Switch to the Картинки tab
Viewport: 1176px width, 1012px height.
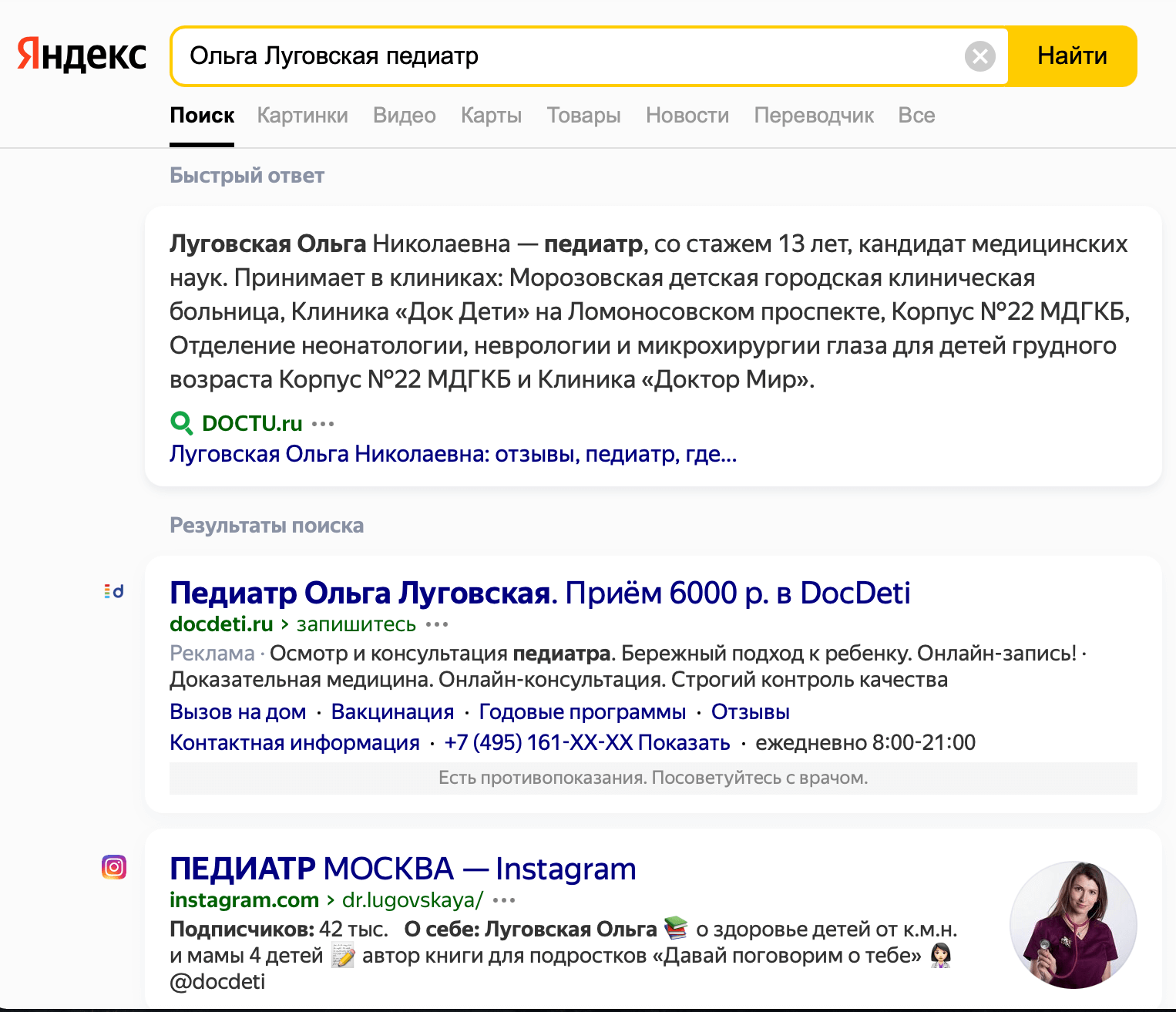pyautogui.click(x=302, y=116)
